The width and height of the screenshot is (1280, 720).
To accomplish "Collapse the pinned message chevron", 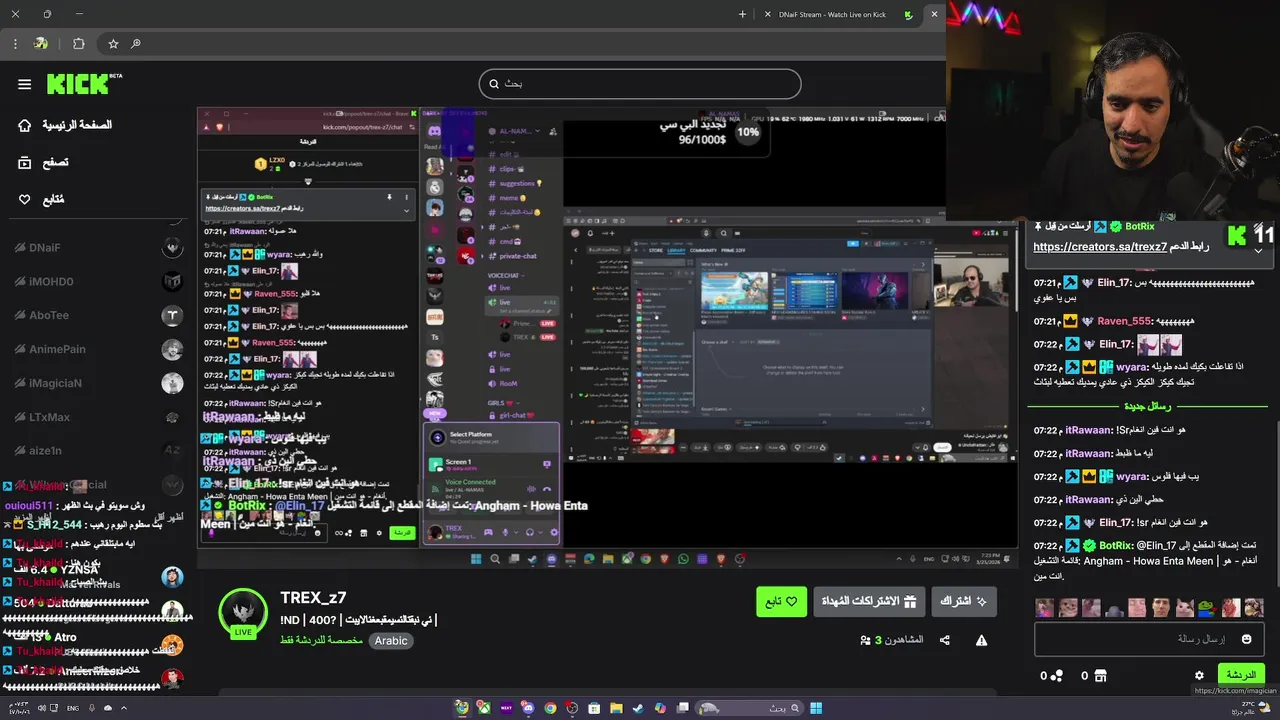I will point(1258,250).
